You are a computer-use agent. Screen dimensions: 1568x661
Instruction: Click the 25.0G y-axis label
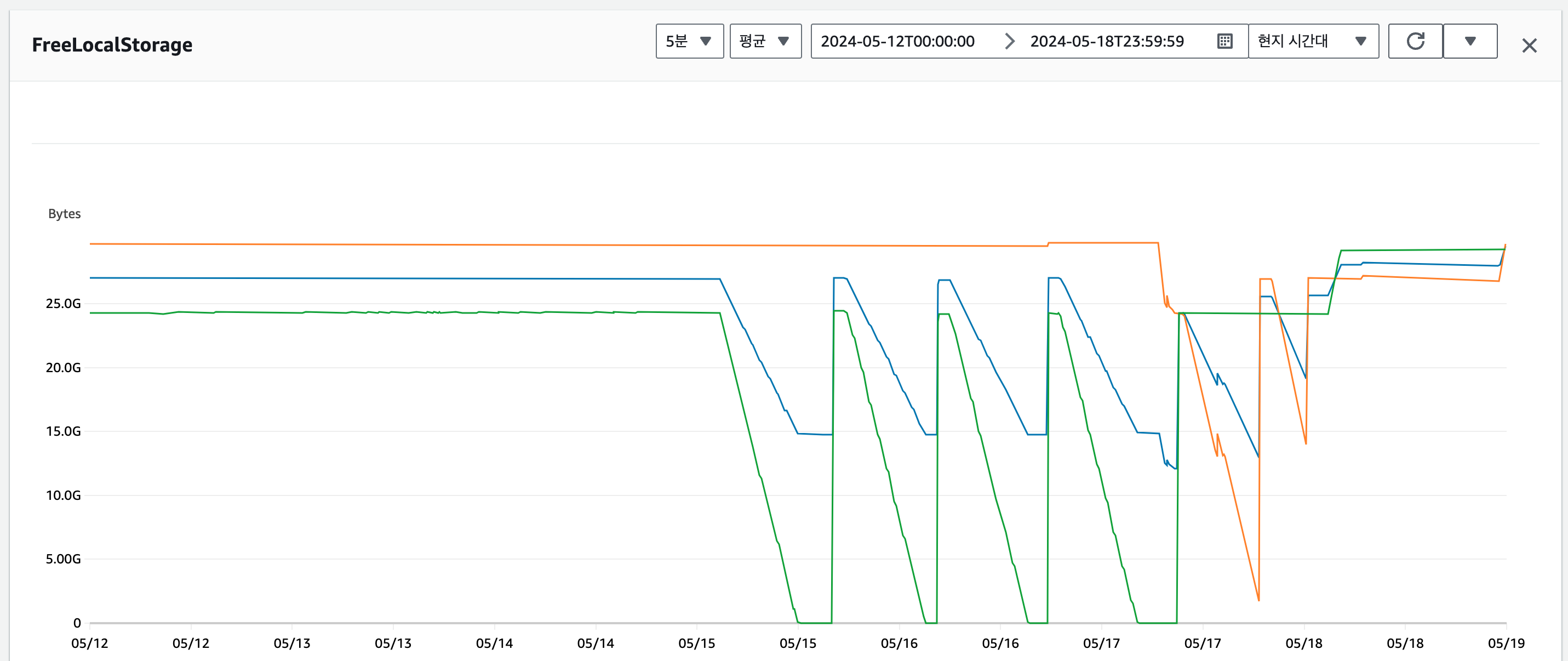[64, 304]
